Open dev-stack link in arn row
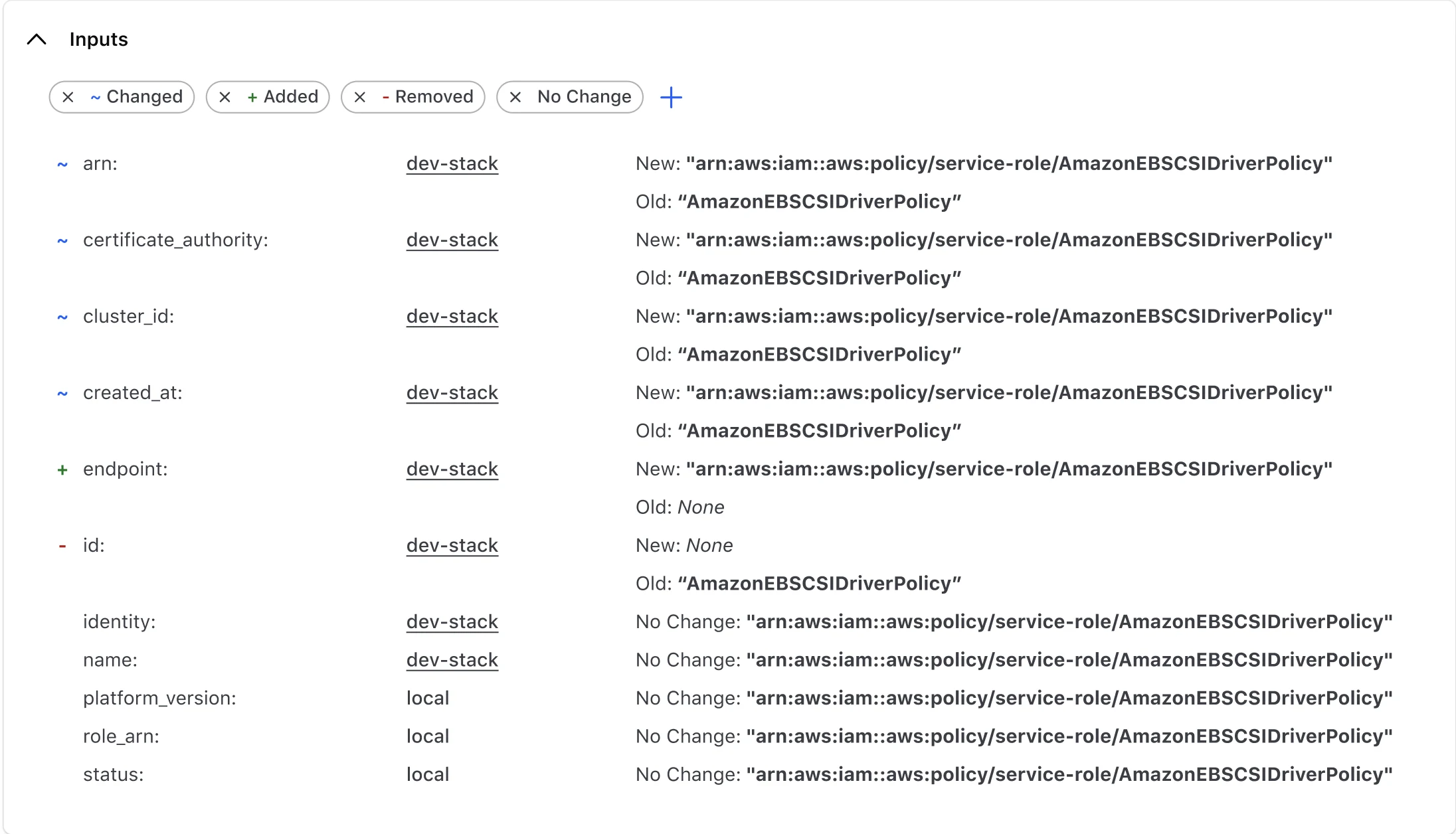1456x834 pixels. (x=452, y=164)
